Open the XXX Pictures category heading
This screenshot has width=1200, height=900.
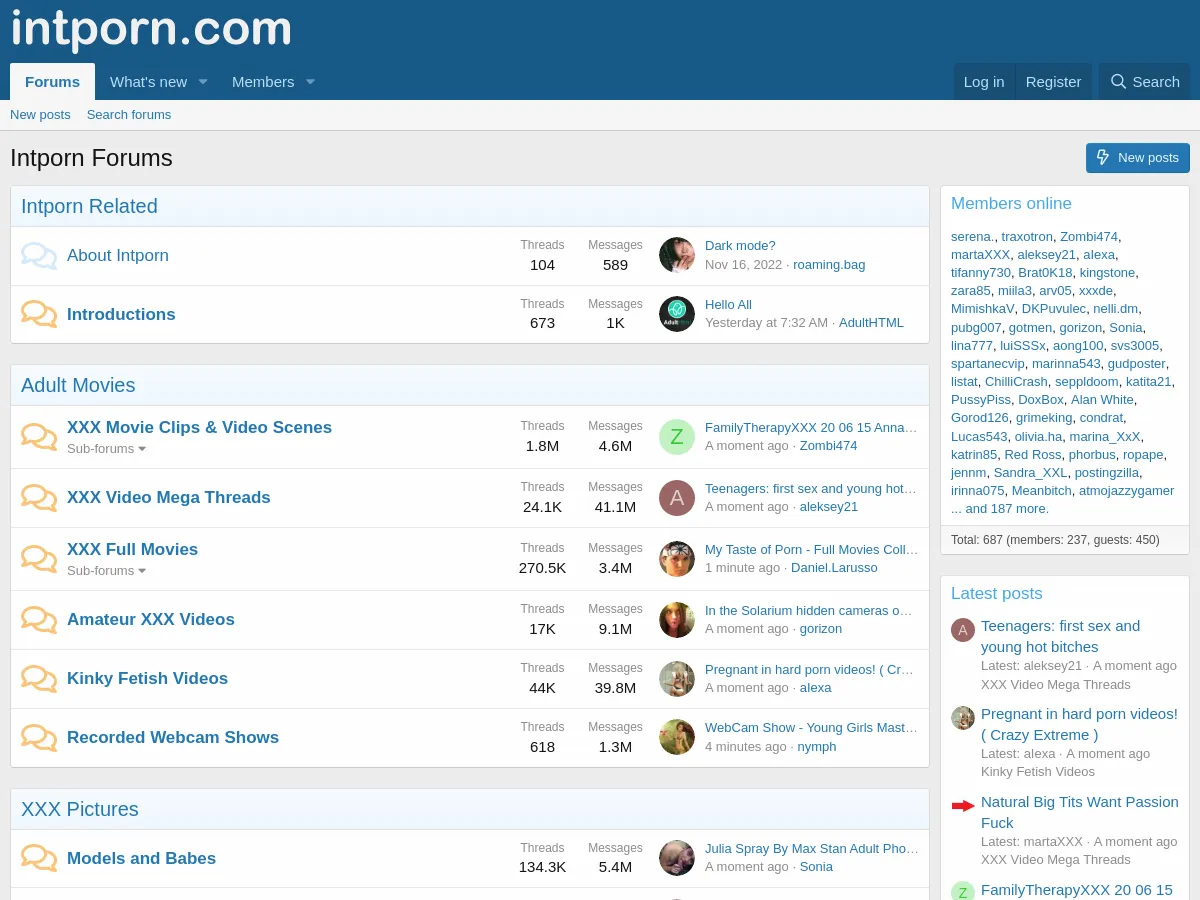(x=80, y=809)
